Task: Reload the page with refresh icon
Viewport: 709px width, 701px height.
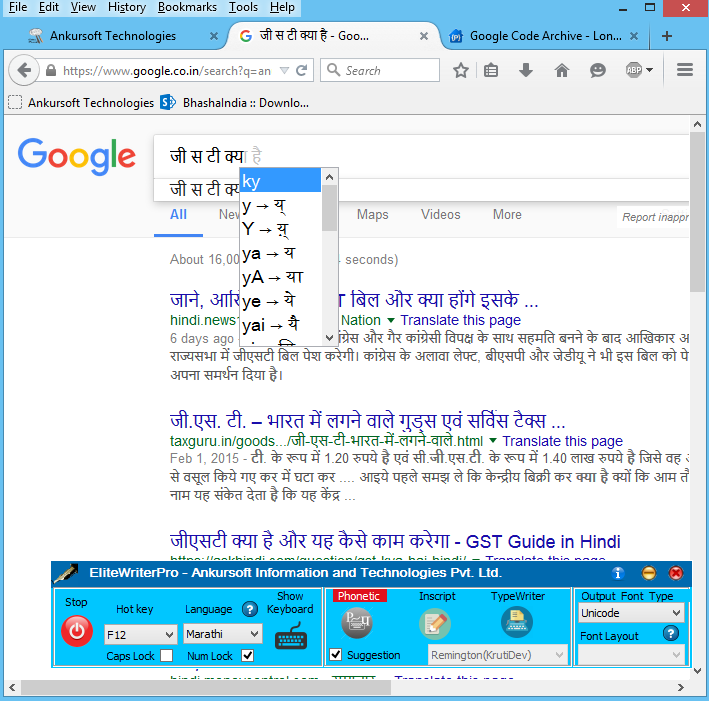Action: tap(301, 71)
